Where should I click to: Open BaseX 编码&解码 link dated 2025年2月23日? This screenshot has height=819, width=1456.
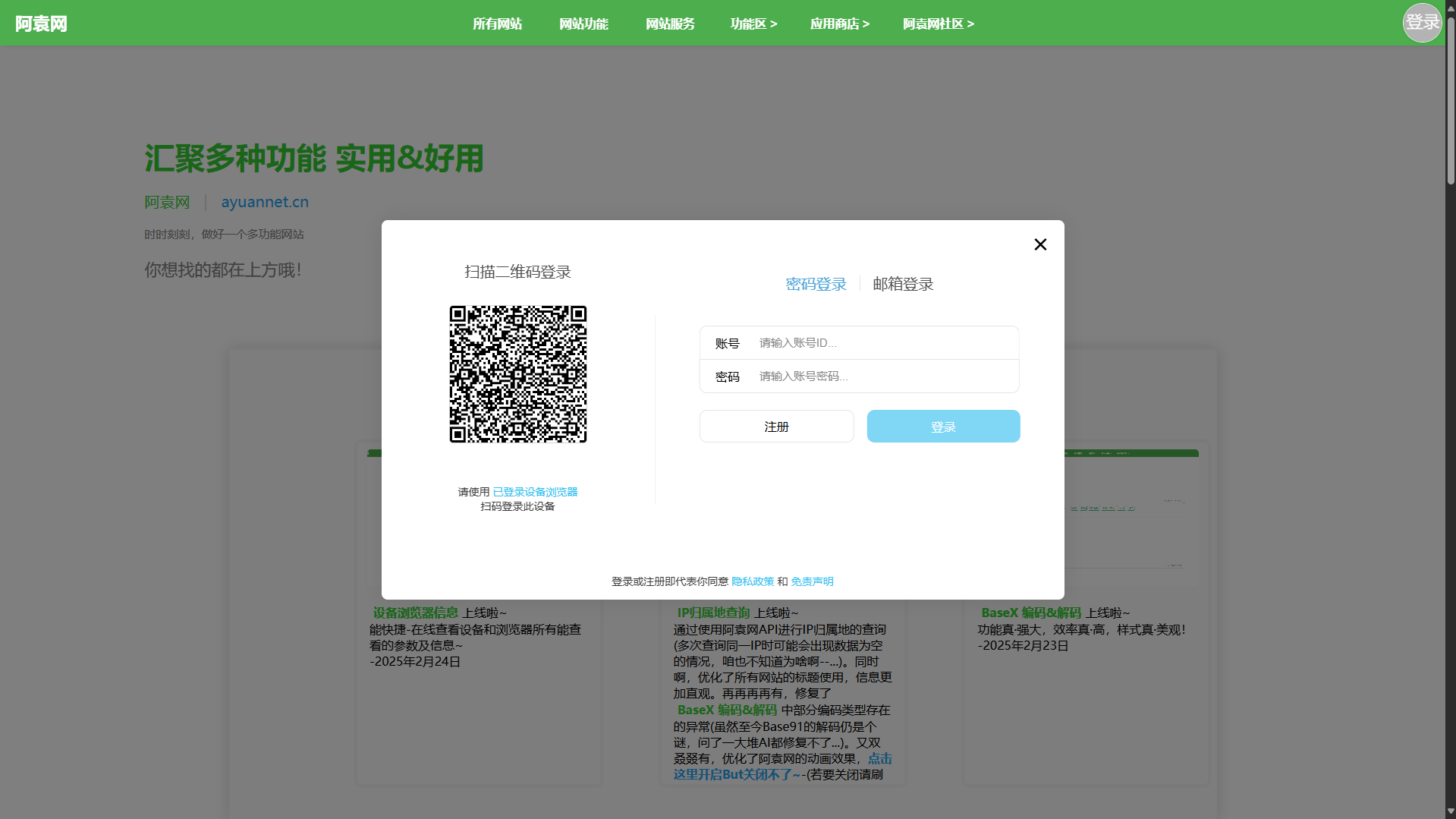point(1030,613)
